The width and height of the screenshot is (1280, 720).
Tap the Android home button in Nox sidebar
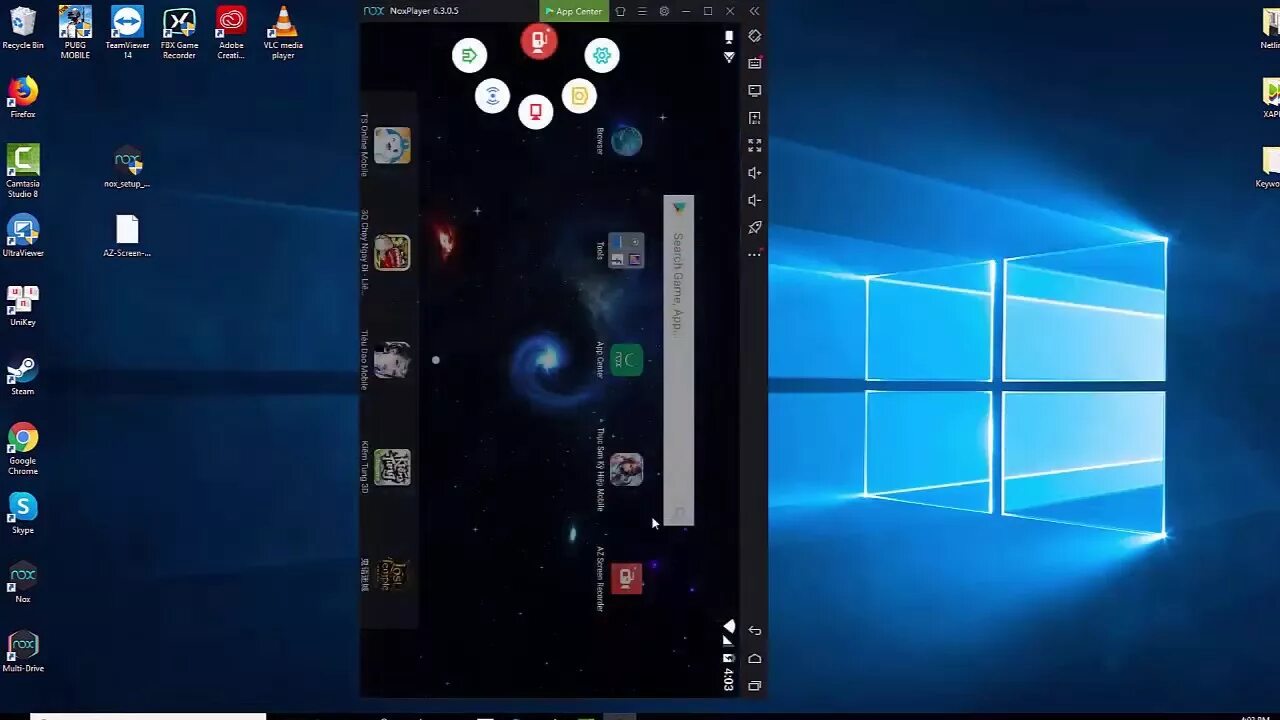tap(755, 658)
